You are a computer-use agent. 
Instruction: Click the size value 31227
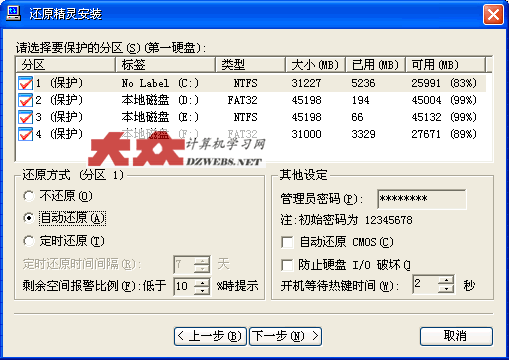pyautogui.click(x=306, y=83)
